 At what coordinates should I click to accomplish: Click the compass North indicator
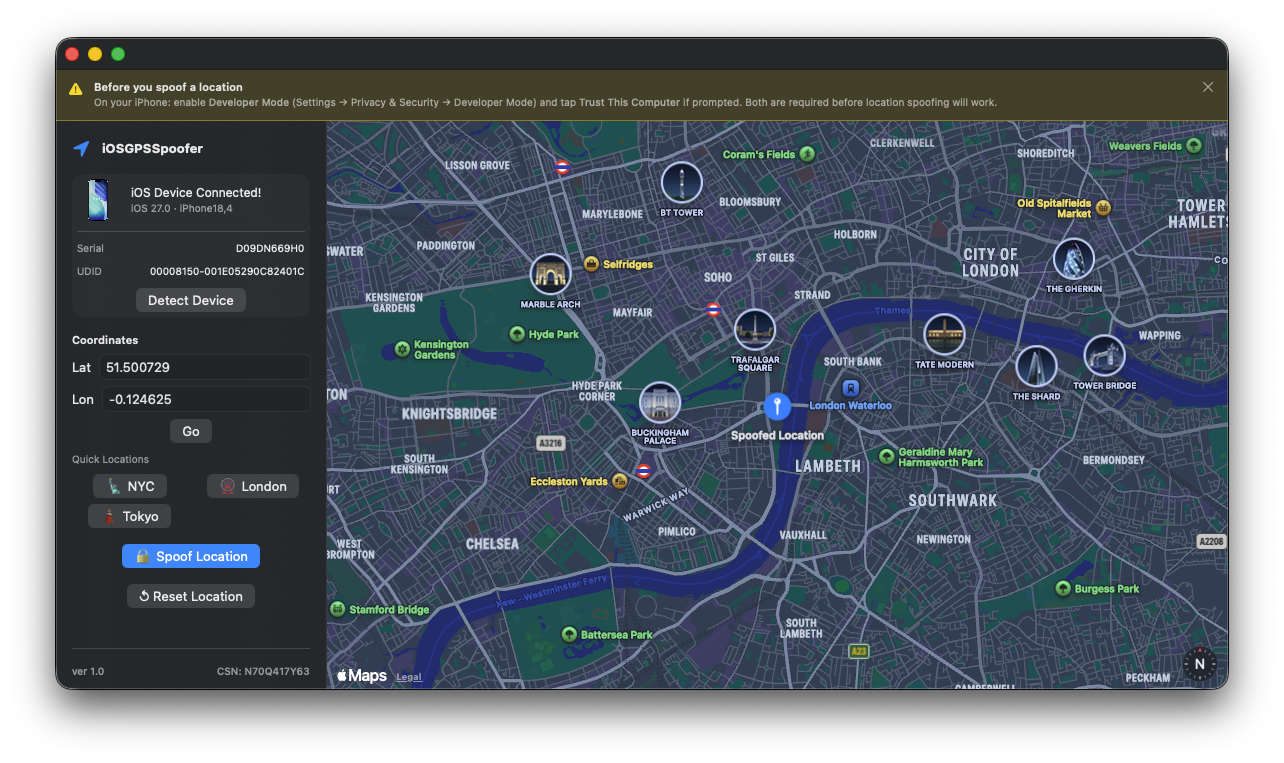1200,663
